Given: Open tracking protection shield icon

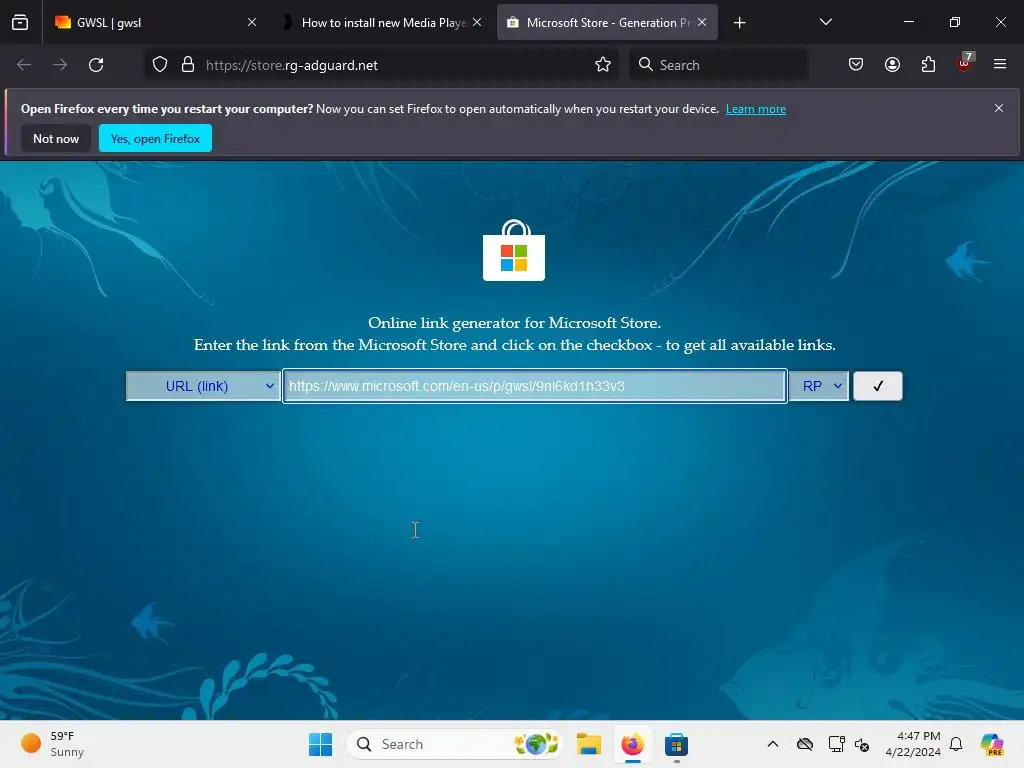Looking at the screenshot, I should pyautogui.click(x=160, y=65).
